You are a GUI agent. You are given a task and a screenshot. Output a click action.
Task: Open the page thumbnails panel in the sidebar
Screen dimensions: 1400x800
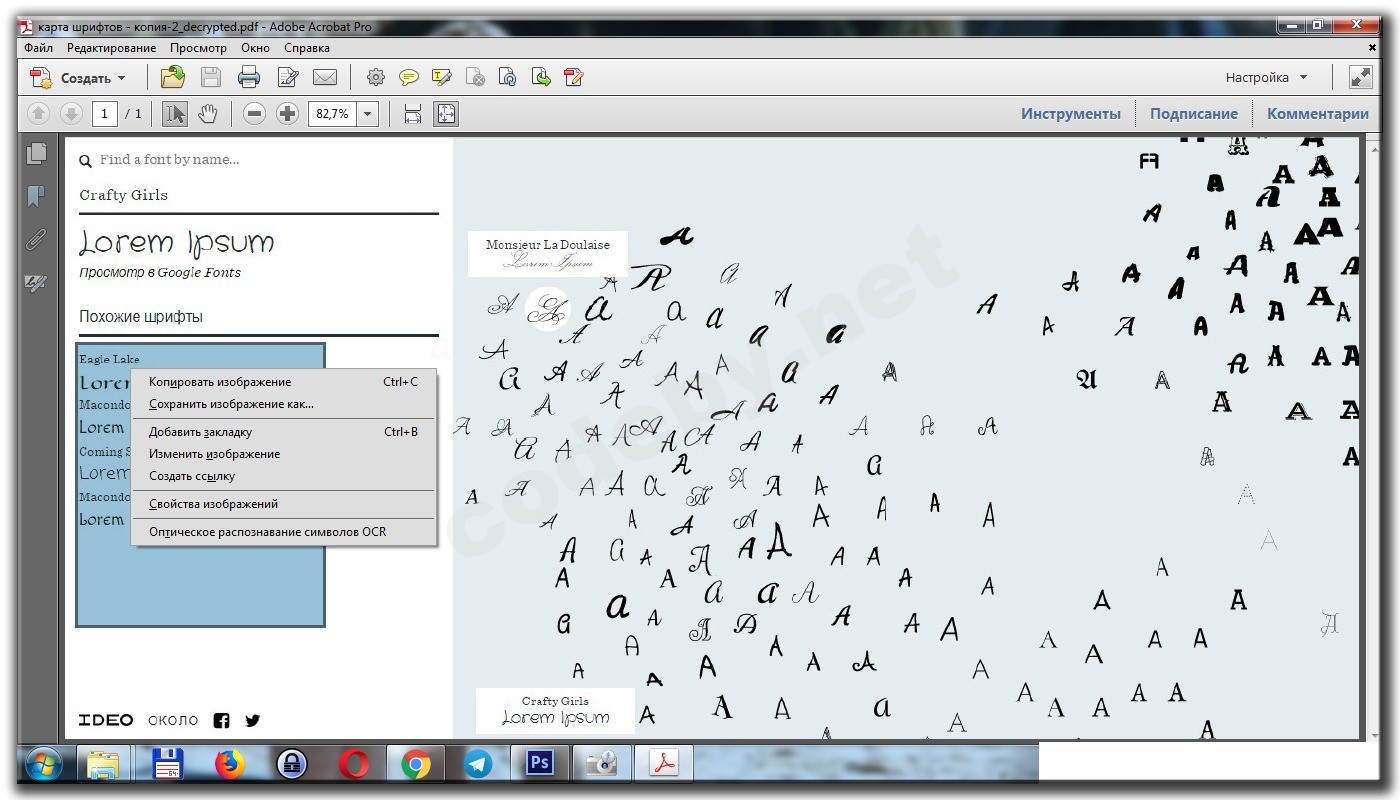37,153
